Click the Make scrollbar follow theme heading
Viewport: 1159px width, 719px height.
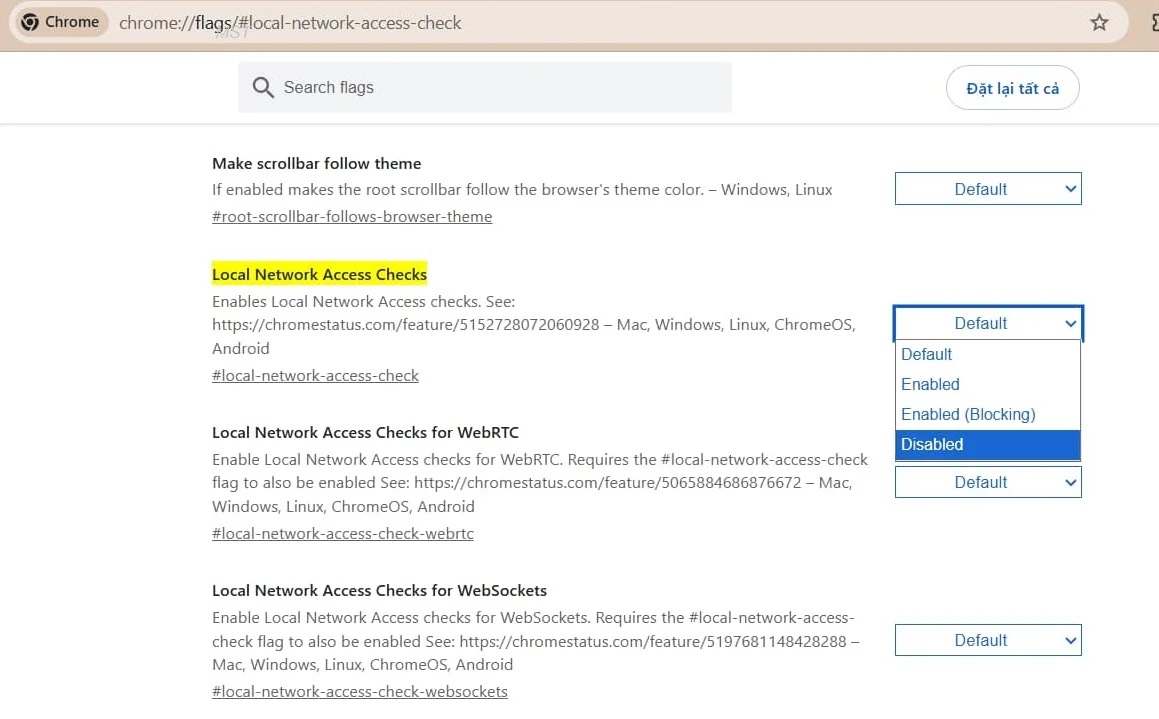coord(316,163)
